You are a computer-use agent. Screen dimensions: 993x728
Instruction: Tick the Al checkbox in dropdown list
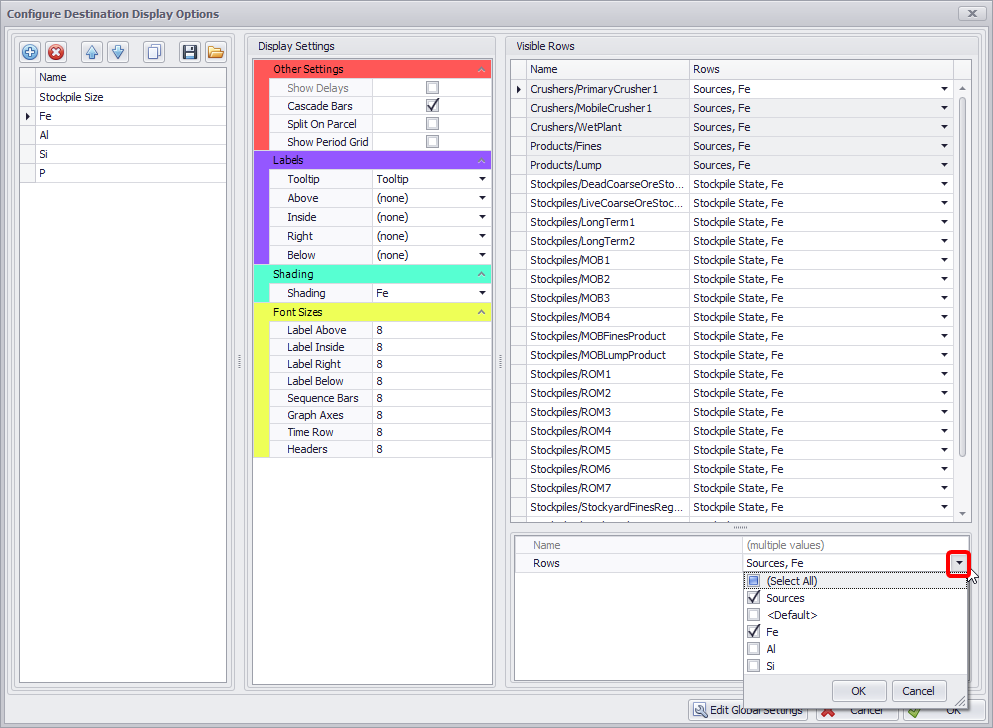[754, 649]
